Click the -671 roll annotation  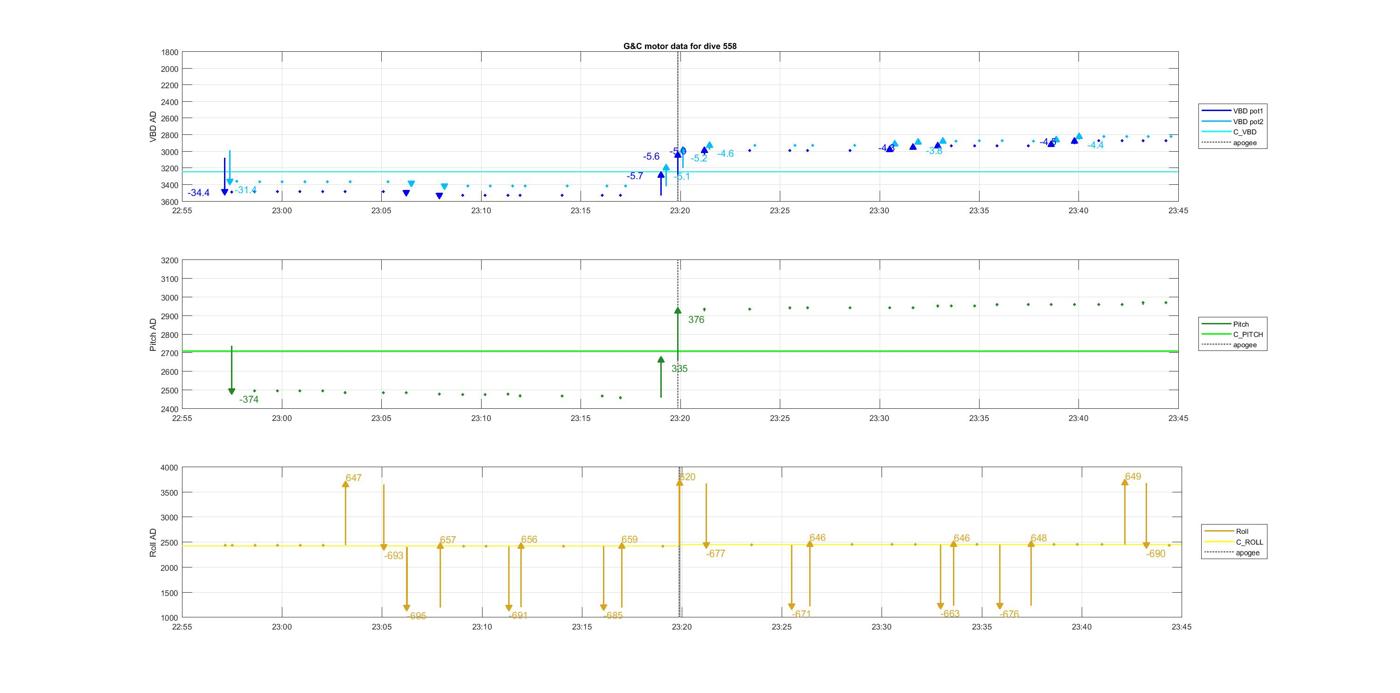[x=801, y=615]
